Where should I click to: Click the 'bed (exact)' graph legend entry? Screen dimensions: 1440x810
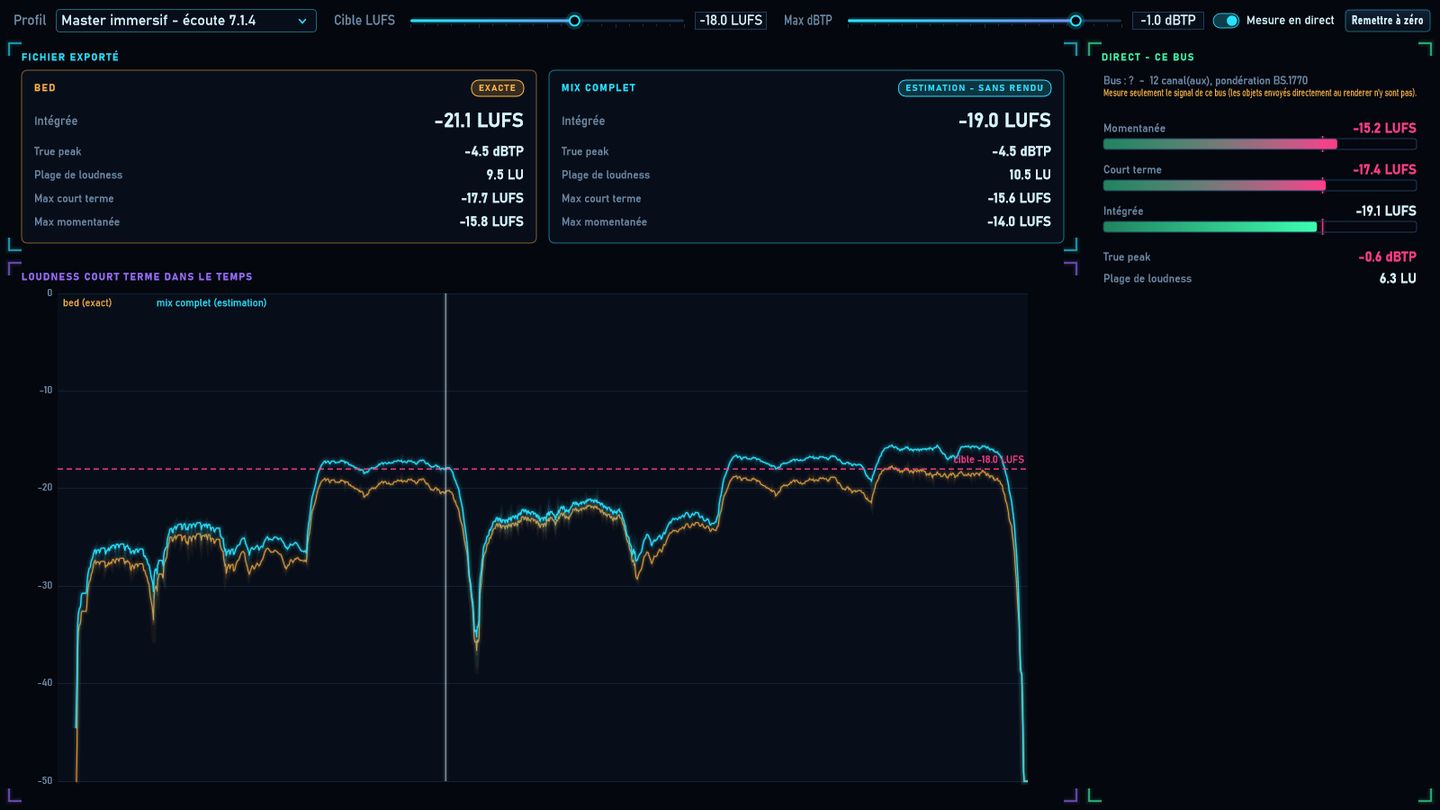pos(87,303)
